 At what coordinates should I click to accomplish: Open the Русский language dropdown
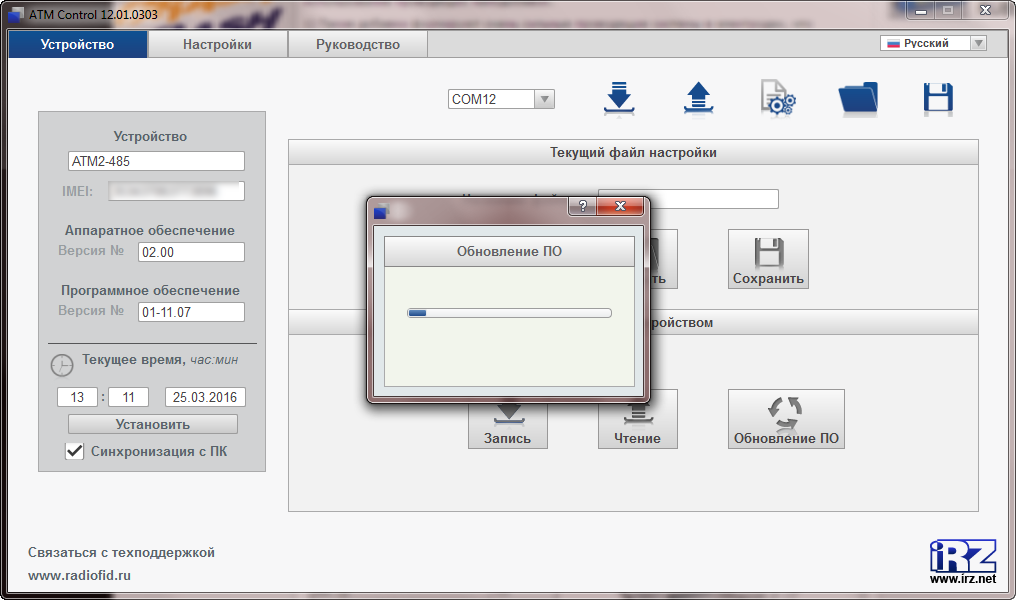coord(977,43)
